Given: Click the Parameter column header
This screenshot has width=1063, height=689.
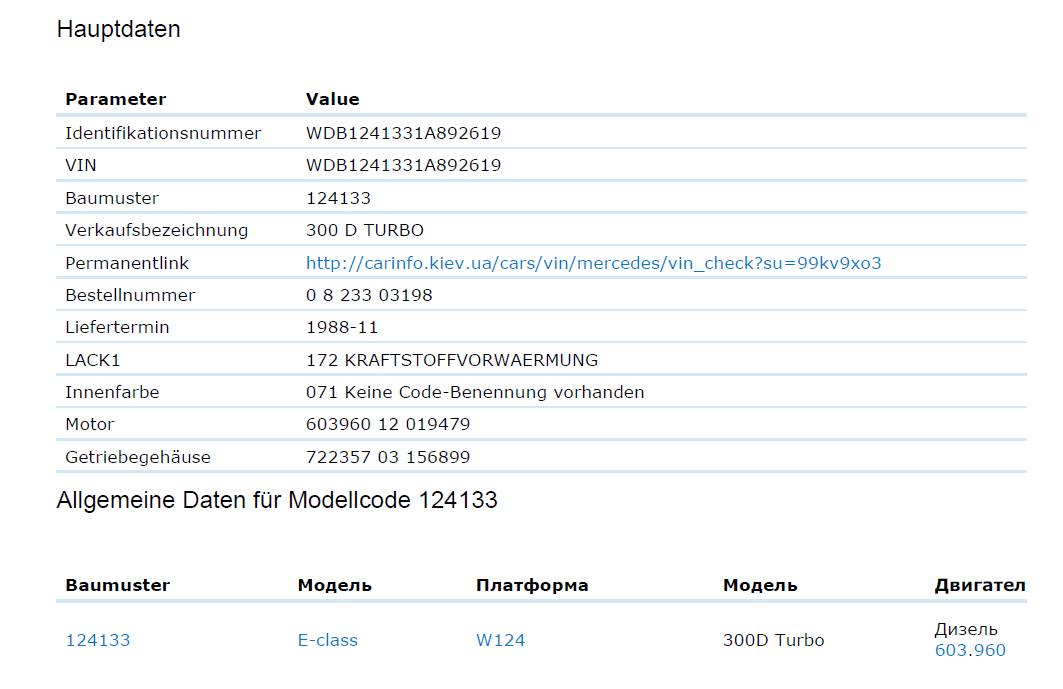Looking at the screenshot, I should point(115,99).
